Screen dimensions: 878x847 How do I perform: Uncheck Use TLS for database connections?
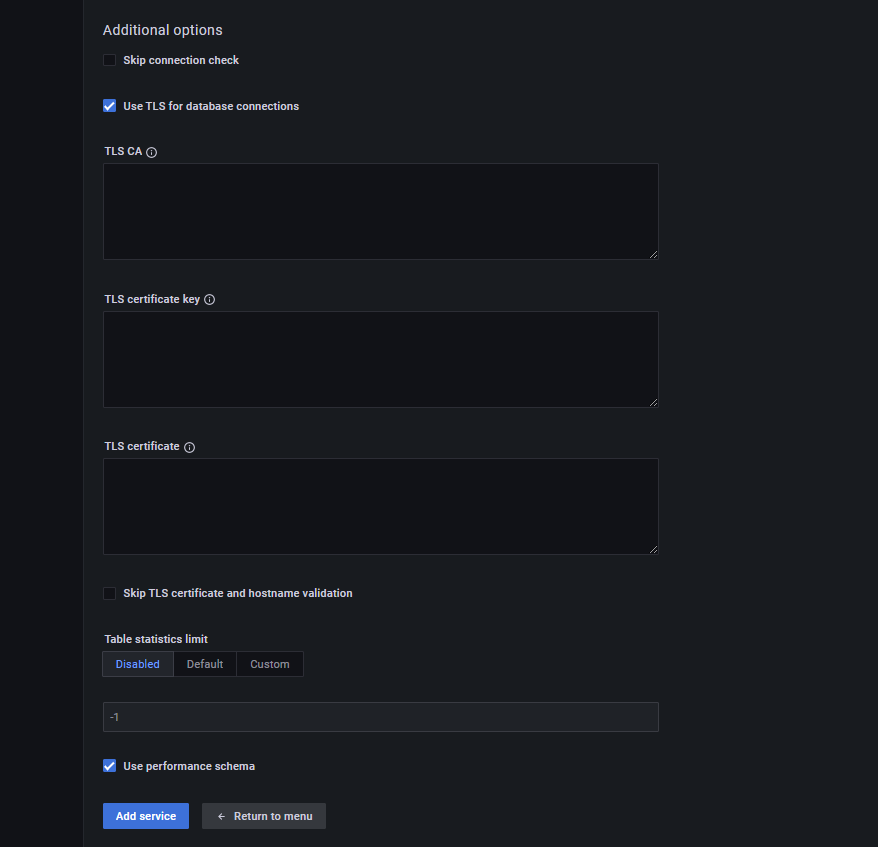110,106
